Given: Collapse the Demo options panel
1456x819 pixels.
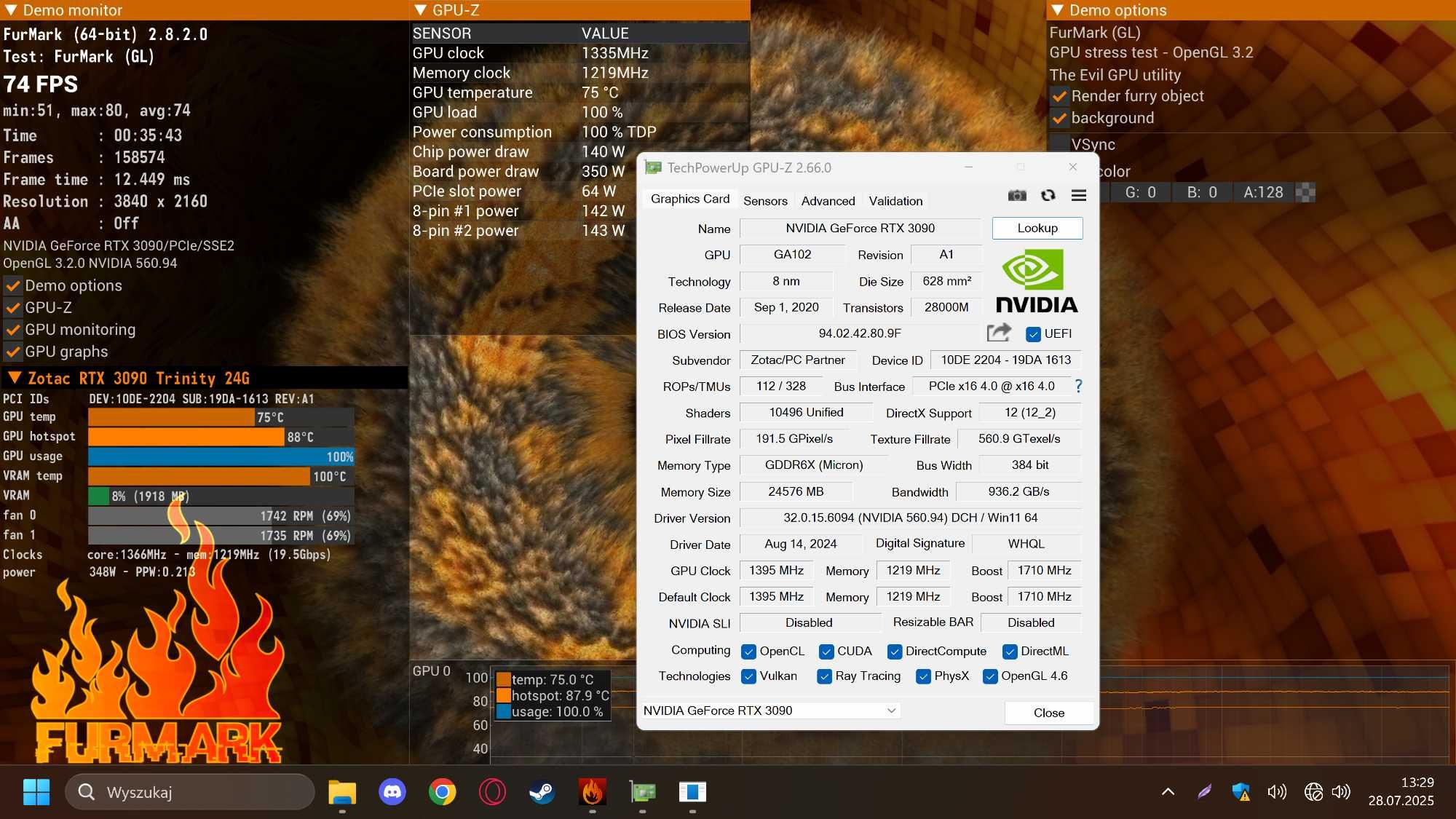Looking at the screenshot, I should (1057, 10).
